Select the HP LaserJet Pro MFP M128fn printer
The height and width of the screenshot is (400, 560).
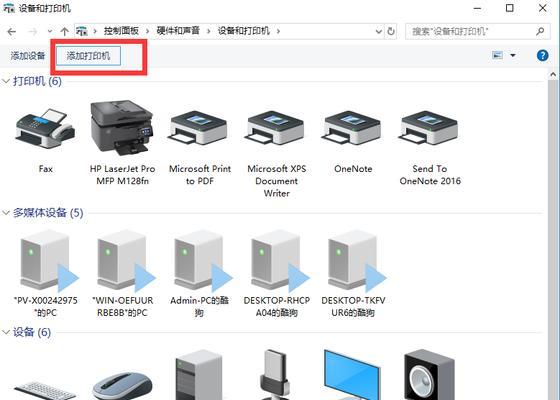click(x=122, y=128)
